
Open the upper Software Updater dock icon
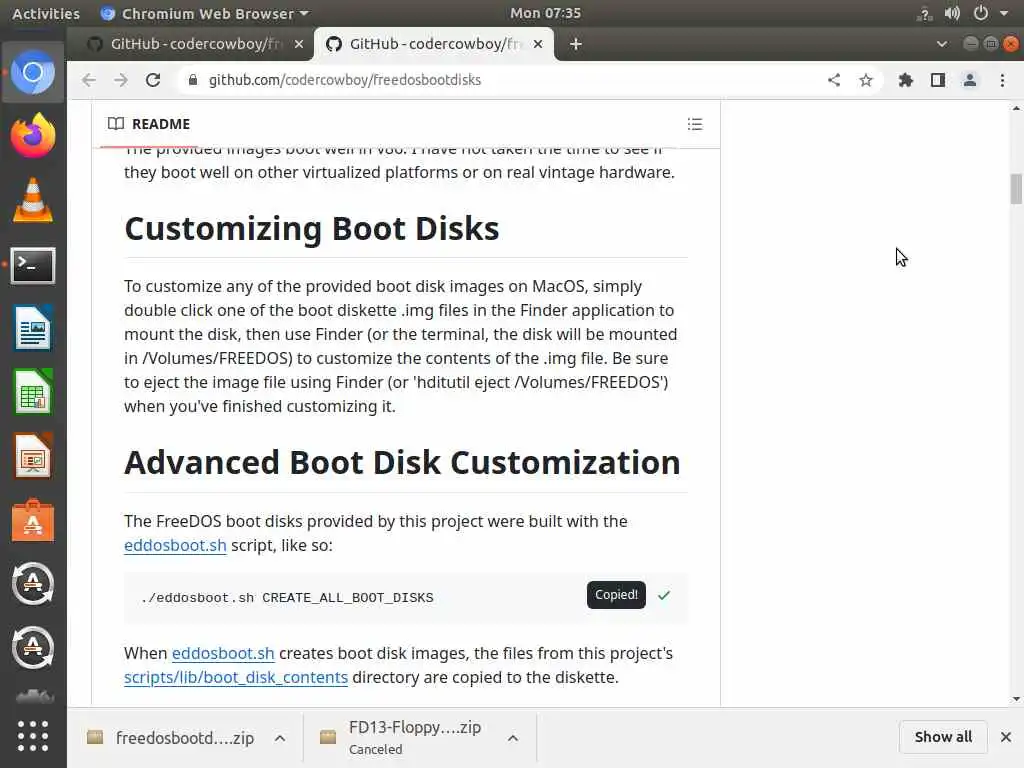pyautogui.click(x=33, y=583)
